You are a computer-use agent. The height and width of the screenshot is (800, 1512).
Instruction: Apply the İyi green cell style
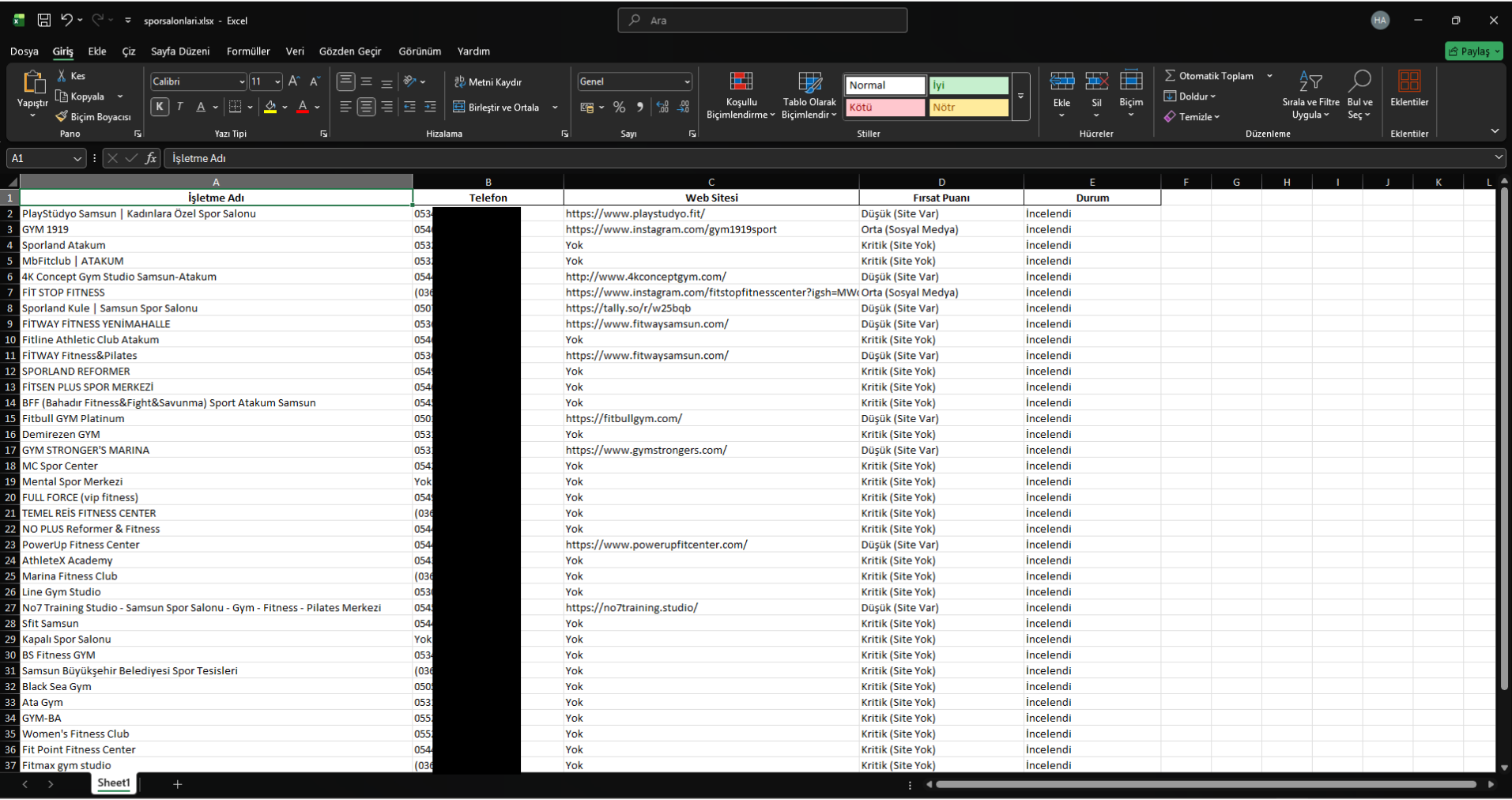(969, 85)
